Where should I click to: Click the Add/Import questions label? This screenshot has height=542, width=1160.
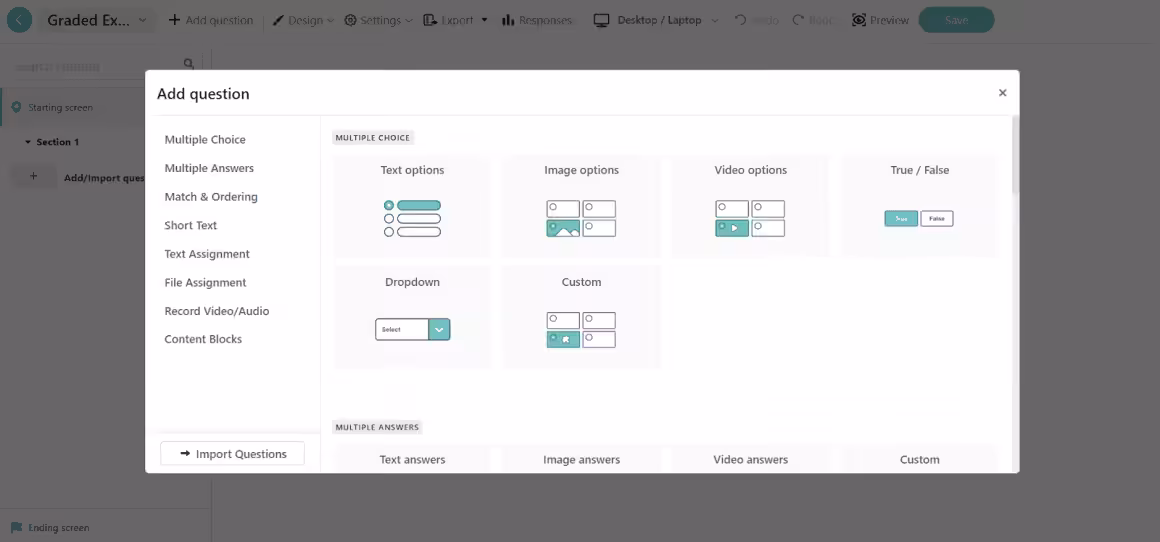coord(104,177)
